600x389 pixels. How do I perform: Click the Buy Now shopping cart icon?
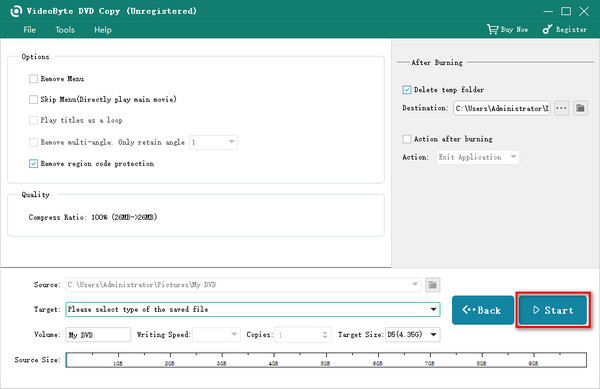point(492,29)
